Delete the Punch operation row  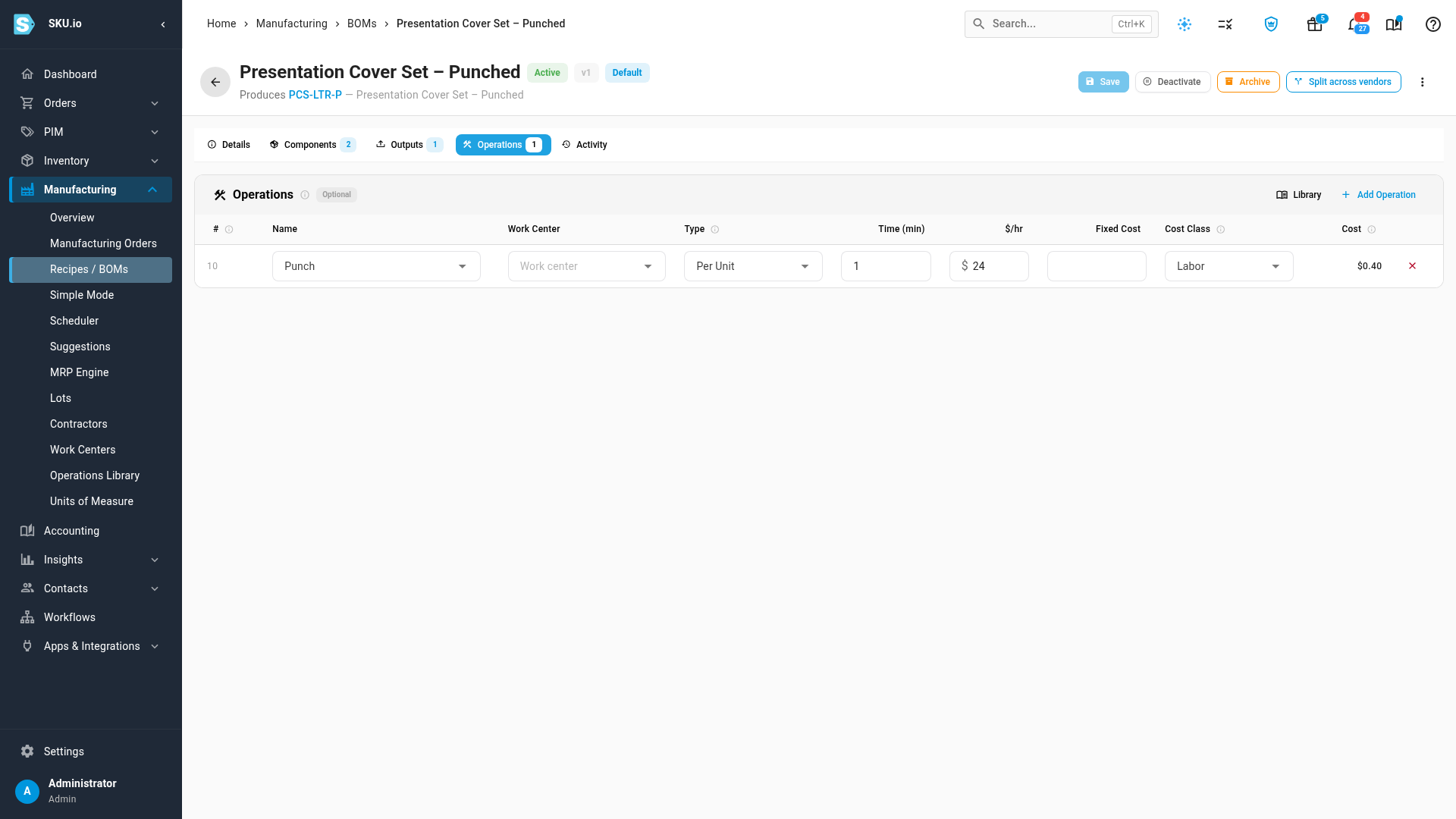pyautogui.click(x=1412, y=266)
